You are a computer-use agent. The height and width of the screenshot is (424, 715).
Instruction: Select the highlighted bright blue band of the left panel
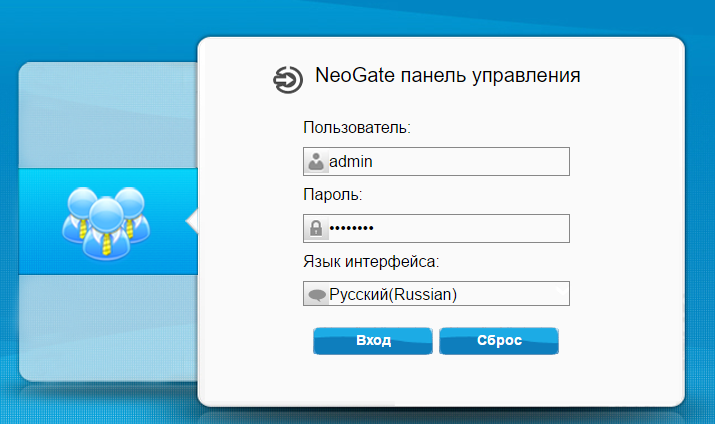(108, 221)
